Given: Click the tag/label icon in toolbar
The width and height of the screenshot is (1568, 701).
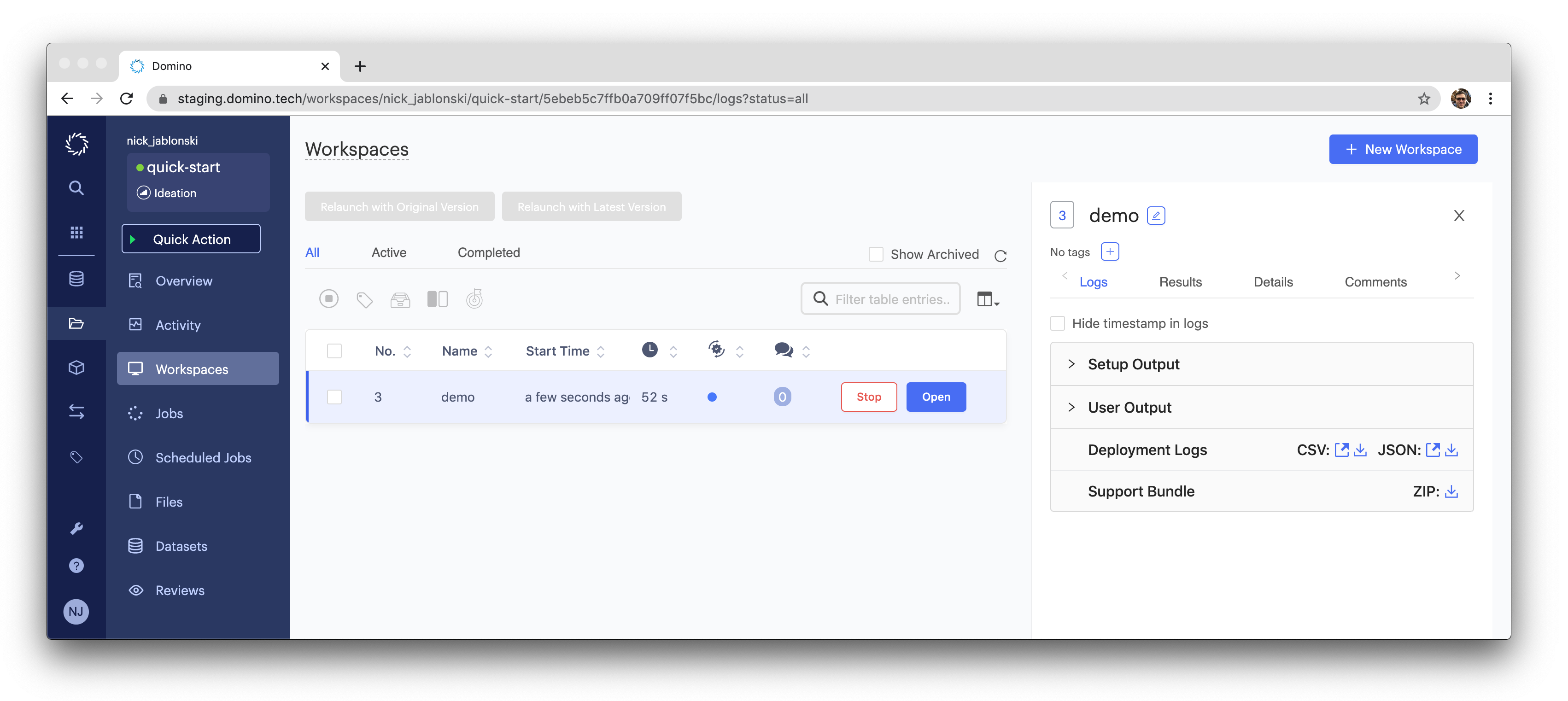Looking at the screenshot, I should [x=365, y=299].
